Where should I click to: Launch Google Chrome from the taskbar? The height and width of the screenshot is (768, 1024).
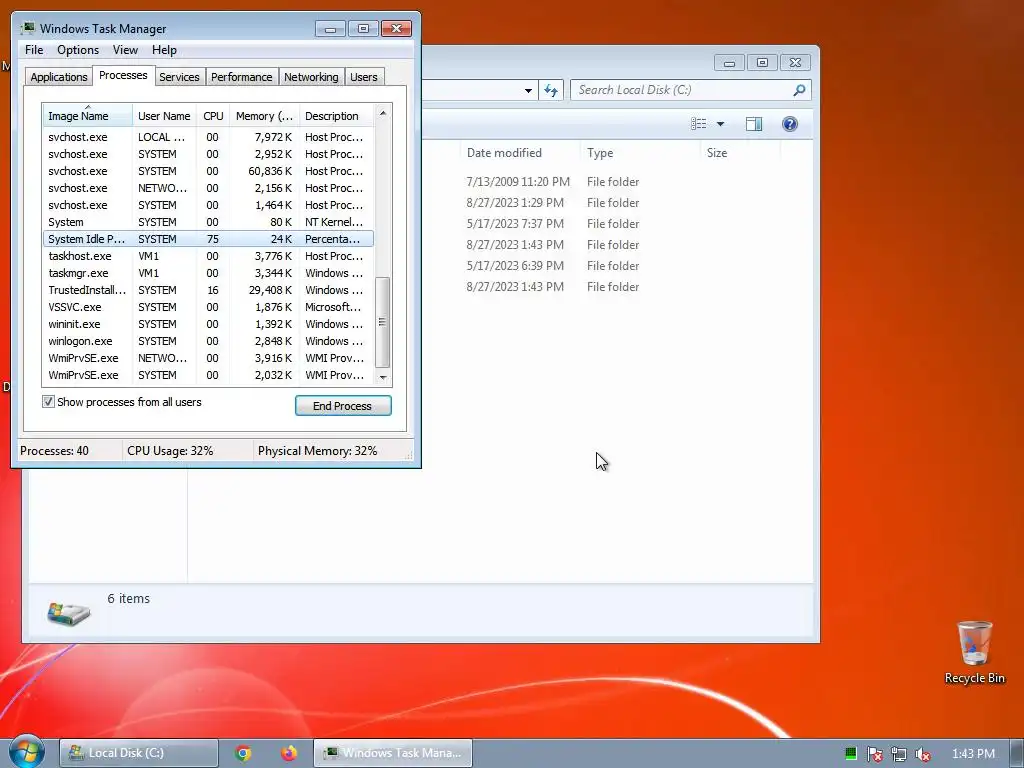(243, 753)
